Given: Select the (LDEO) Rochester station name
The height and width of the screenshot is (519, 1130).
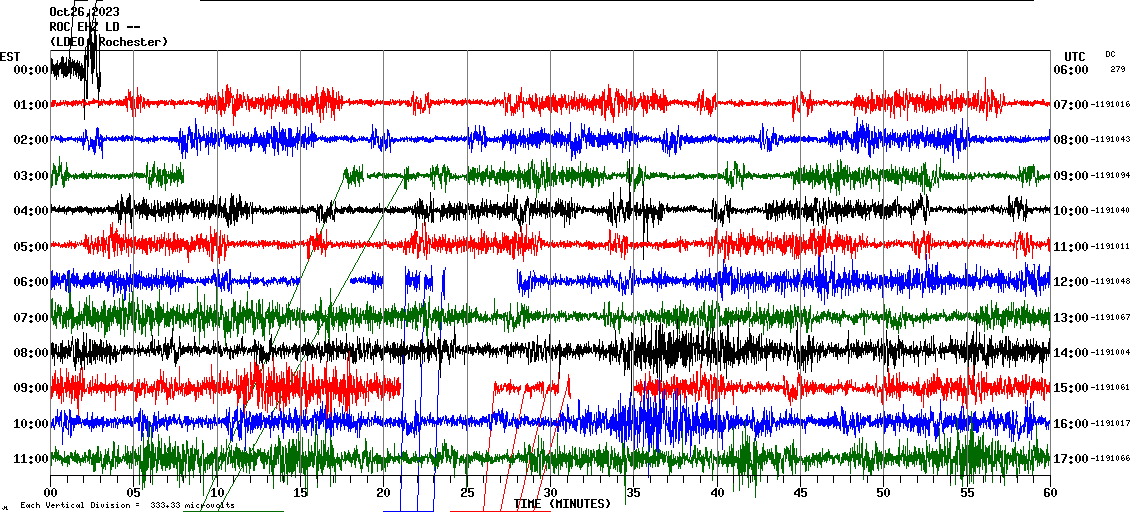Looking at the screenshot, I should click(108, 42).
